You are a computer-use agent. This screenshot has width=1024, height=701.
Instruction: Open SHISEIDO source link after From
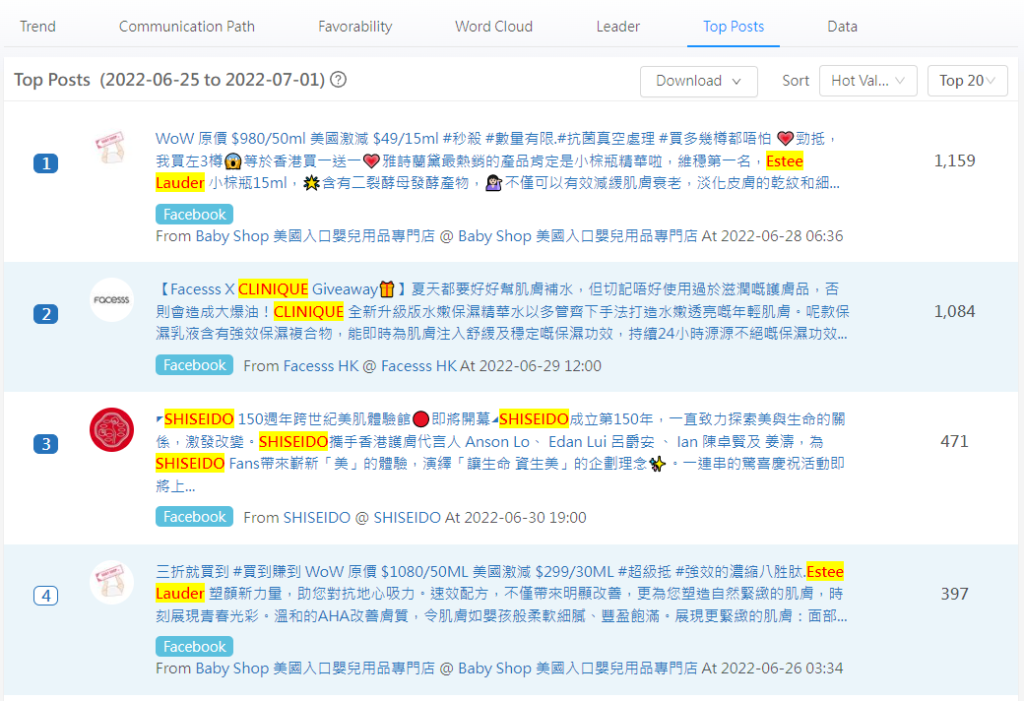[316, 517]
